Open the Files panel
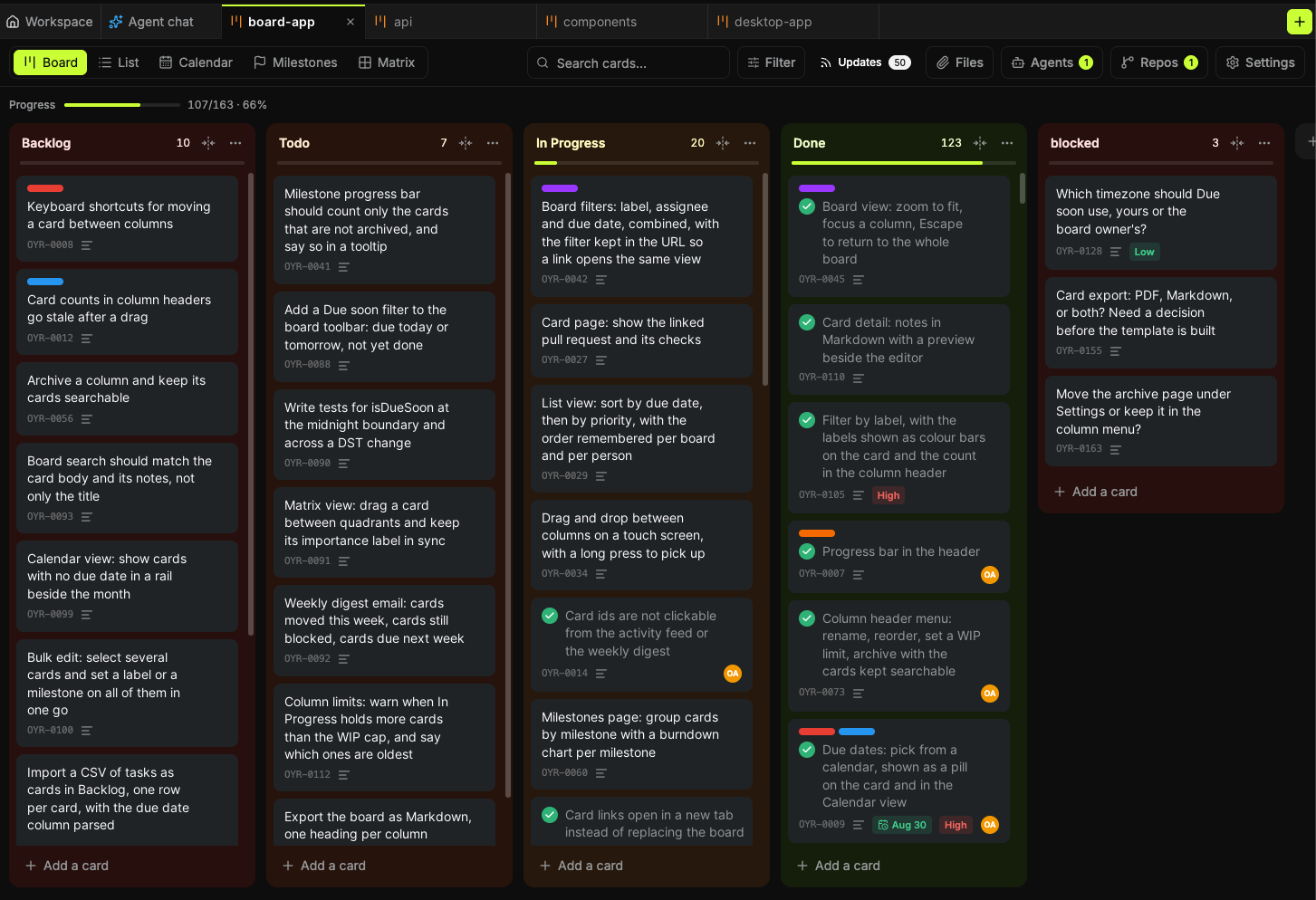This screenshot has height=900, width=1316. [960, 62]
